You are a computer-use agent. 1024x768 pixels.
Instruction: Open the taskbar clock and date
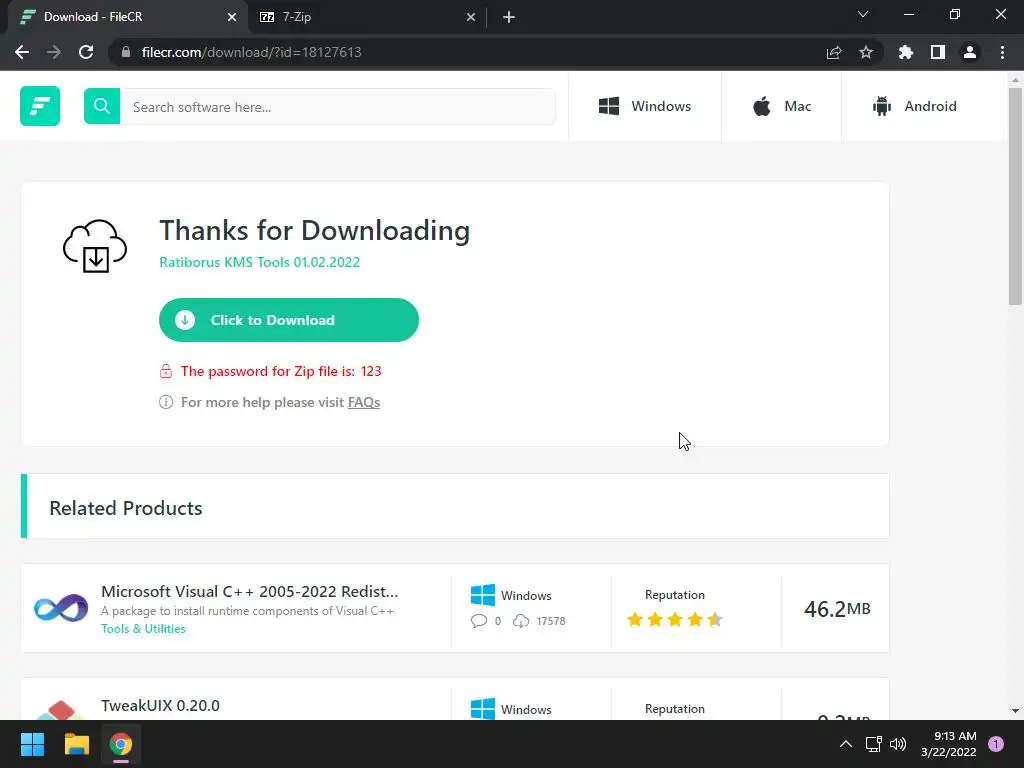point(948,744)
